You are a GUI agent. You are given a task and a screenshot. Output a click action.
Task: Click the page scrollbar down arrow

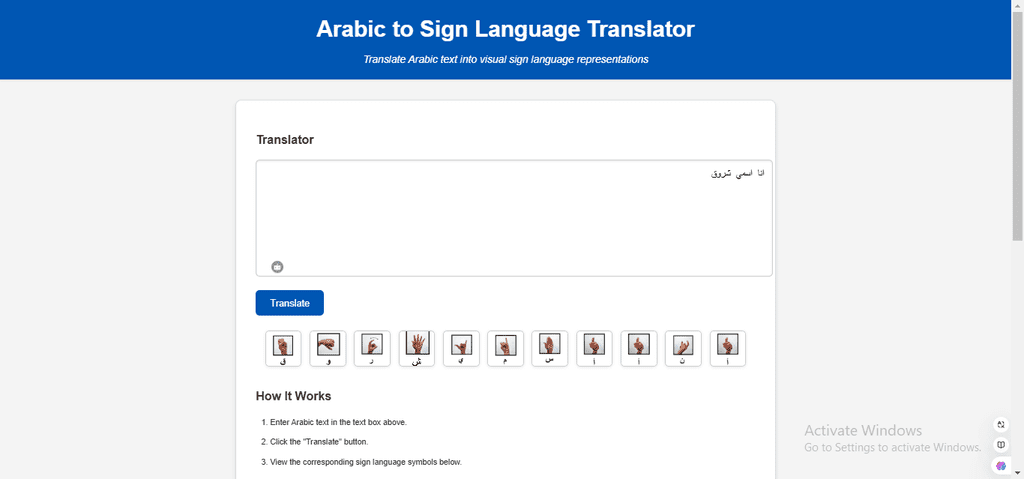coord(1017,474)
